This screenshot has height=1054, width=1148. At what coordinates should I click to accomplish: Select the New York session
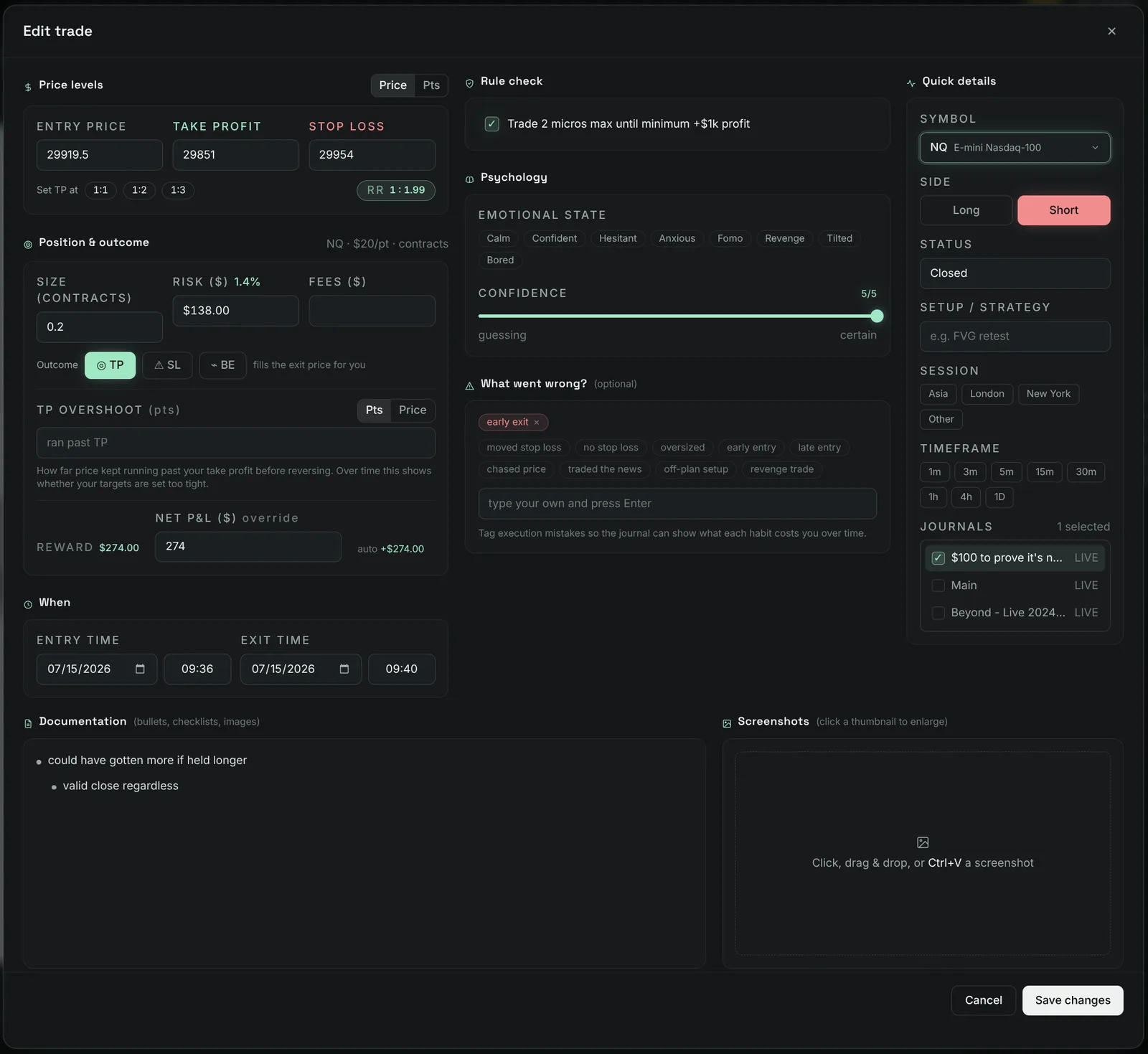tap(1048, 394)
